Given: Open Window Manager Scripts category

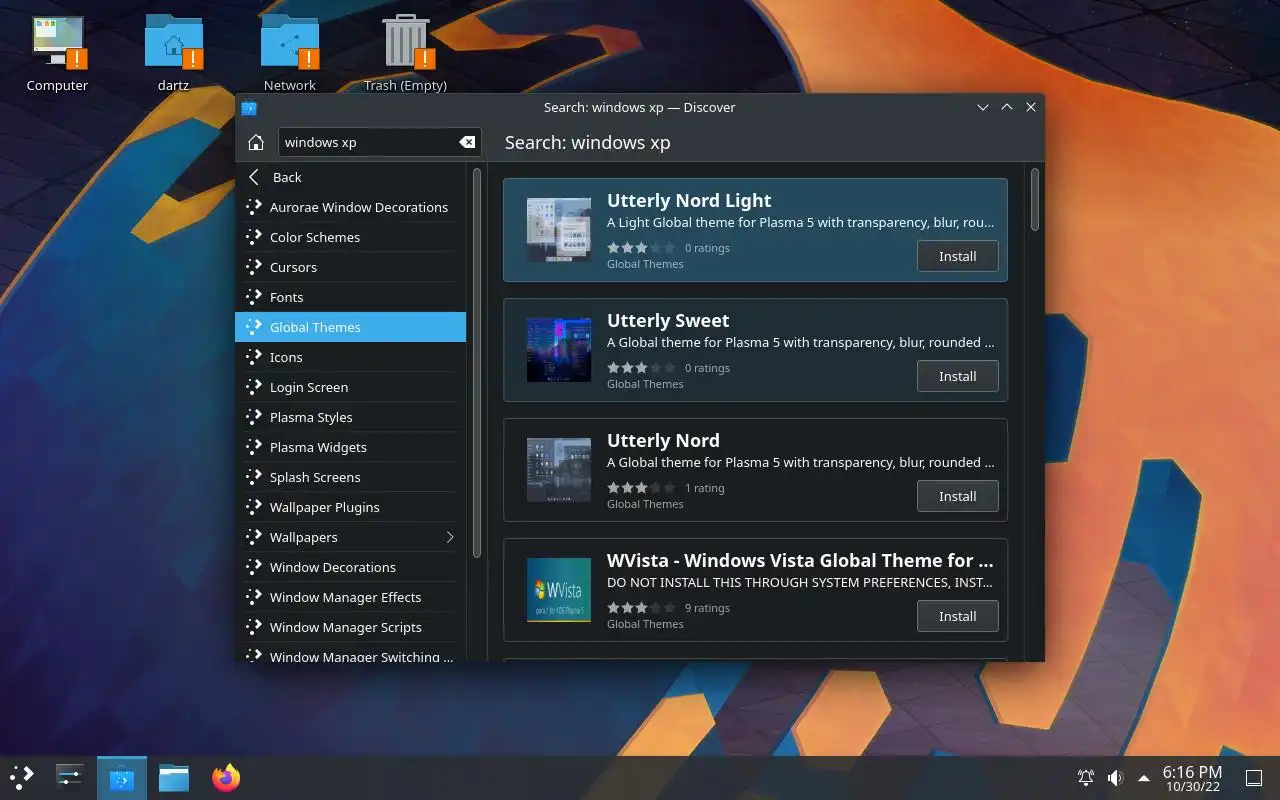Looking at the screenshot, I should coord(350,627).
